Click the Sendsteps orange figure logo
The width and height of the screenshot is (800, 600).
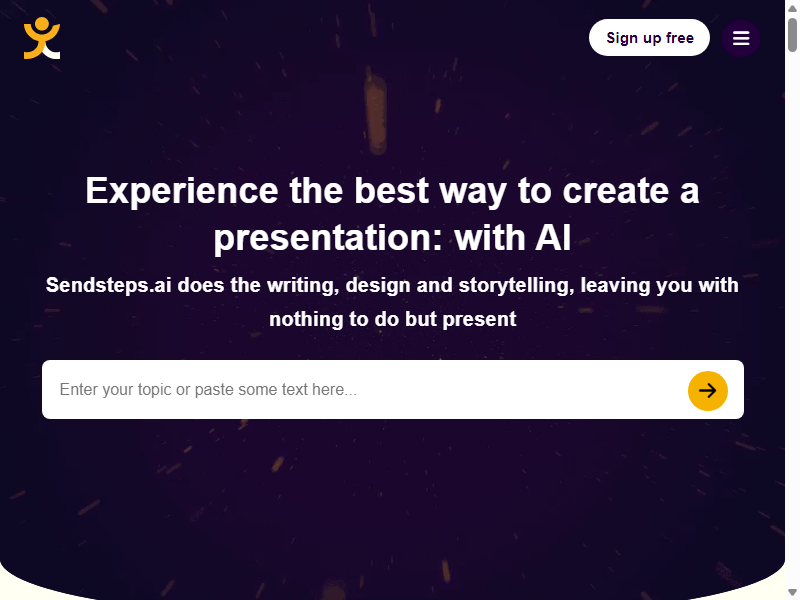pyautogui.click(x=42, y=38)
